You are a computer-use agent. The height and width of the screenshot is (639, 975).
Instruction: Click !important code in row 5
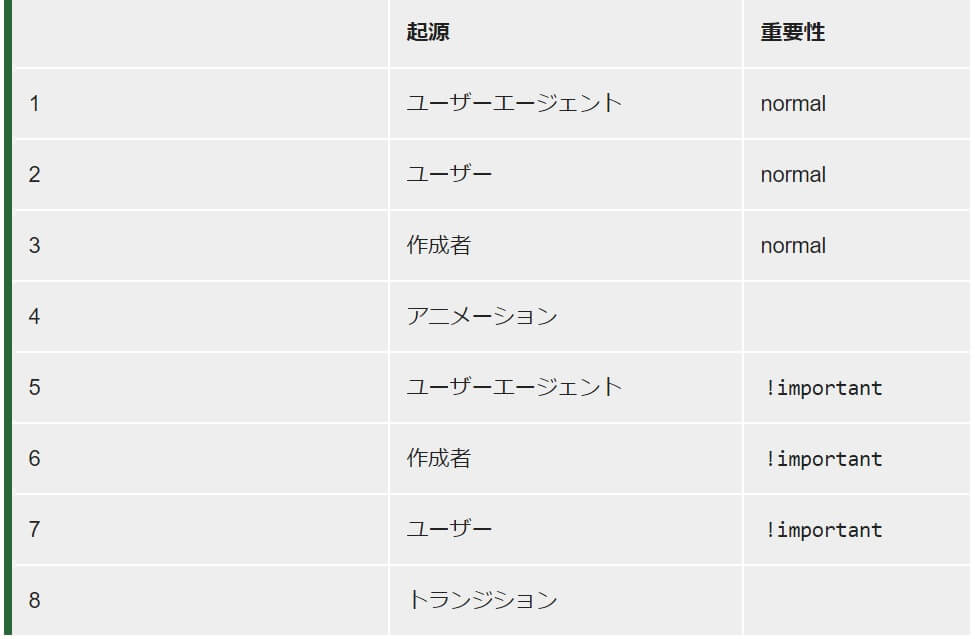click(x=824, y=388)
